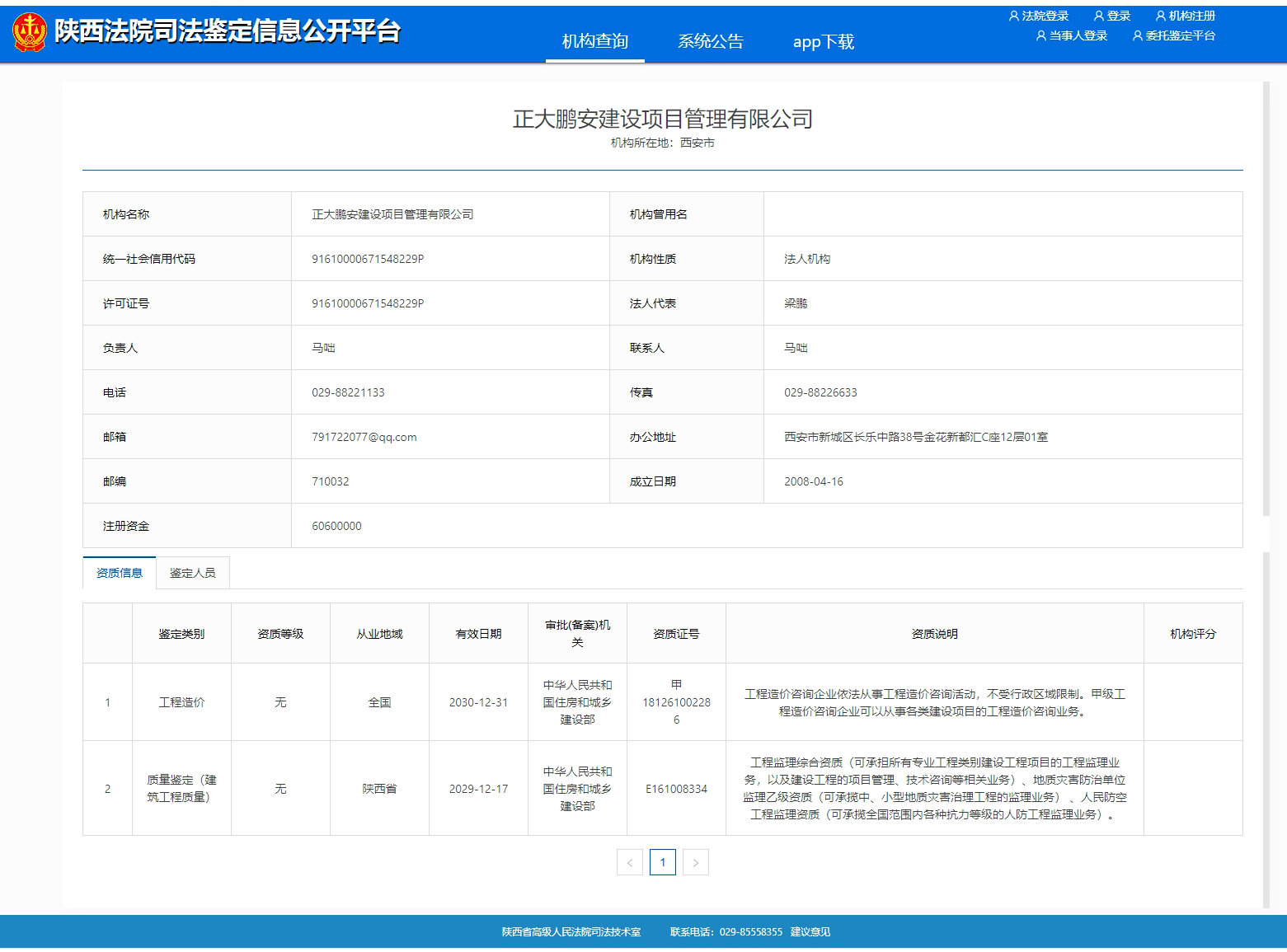Open the 机构查询 menu
The height and width of the screenshot is (952, 1287).
pyautogui.click(x=594, y=41)
